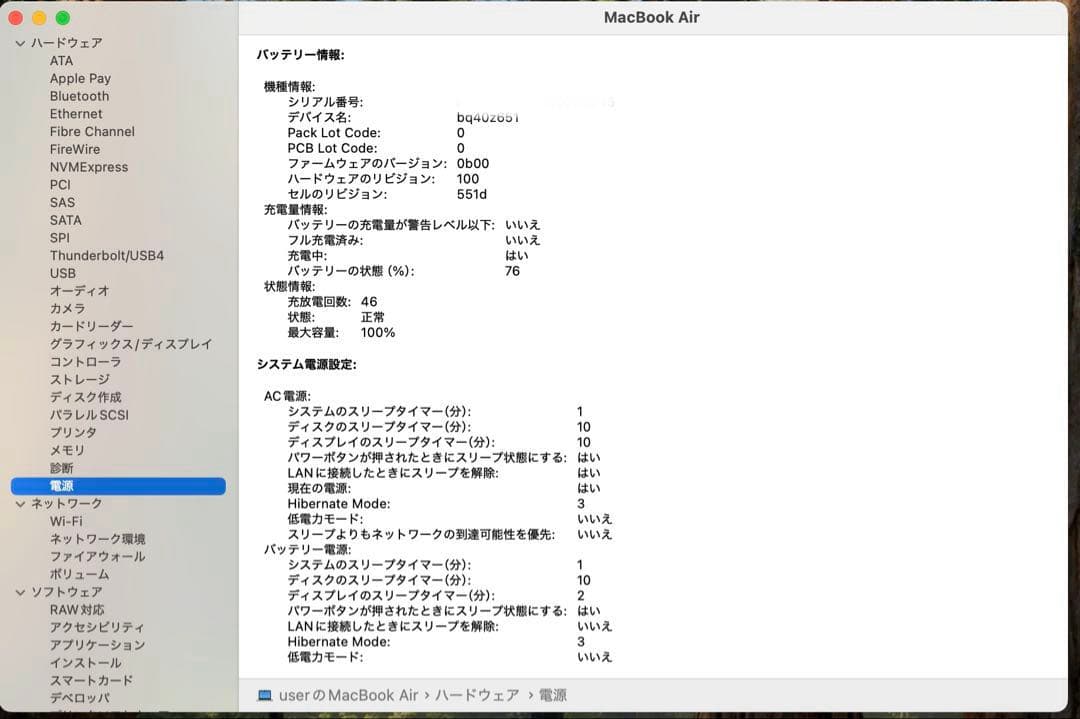1080x719 pixels.
Task: Click the デバイス名 value bq40z651
Action: [x=488, y=118]
